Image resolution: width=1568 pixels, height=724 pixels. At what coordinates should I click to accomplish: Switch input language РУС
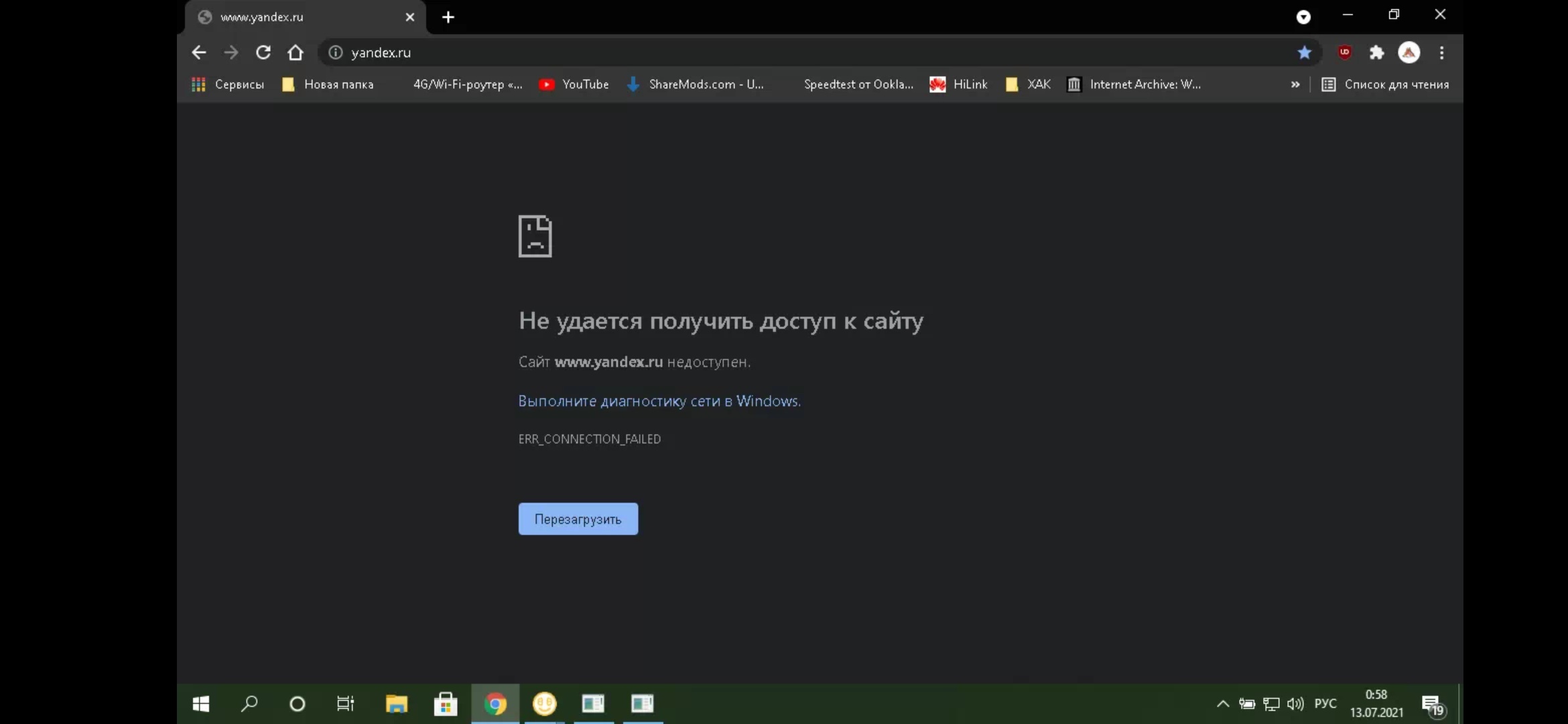1325,704
